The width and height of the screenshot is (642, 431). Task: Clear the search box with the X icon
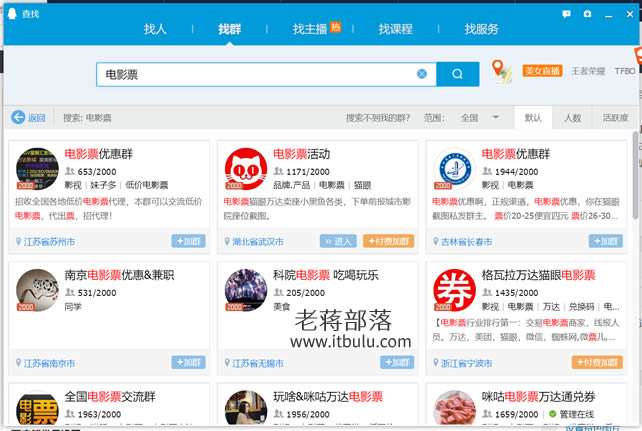tap(422, 74)
